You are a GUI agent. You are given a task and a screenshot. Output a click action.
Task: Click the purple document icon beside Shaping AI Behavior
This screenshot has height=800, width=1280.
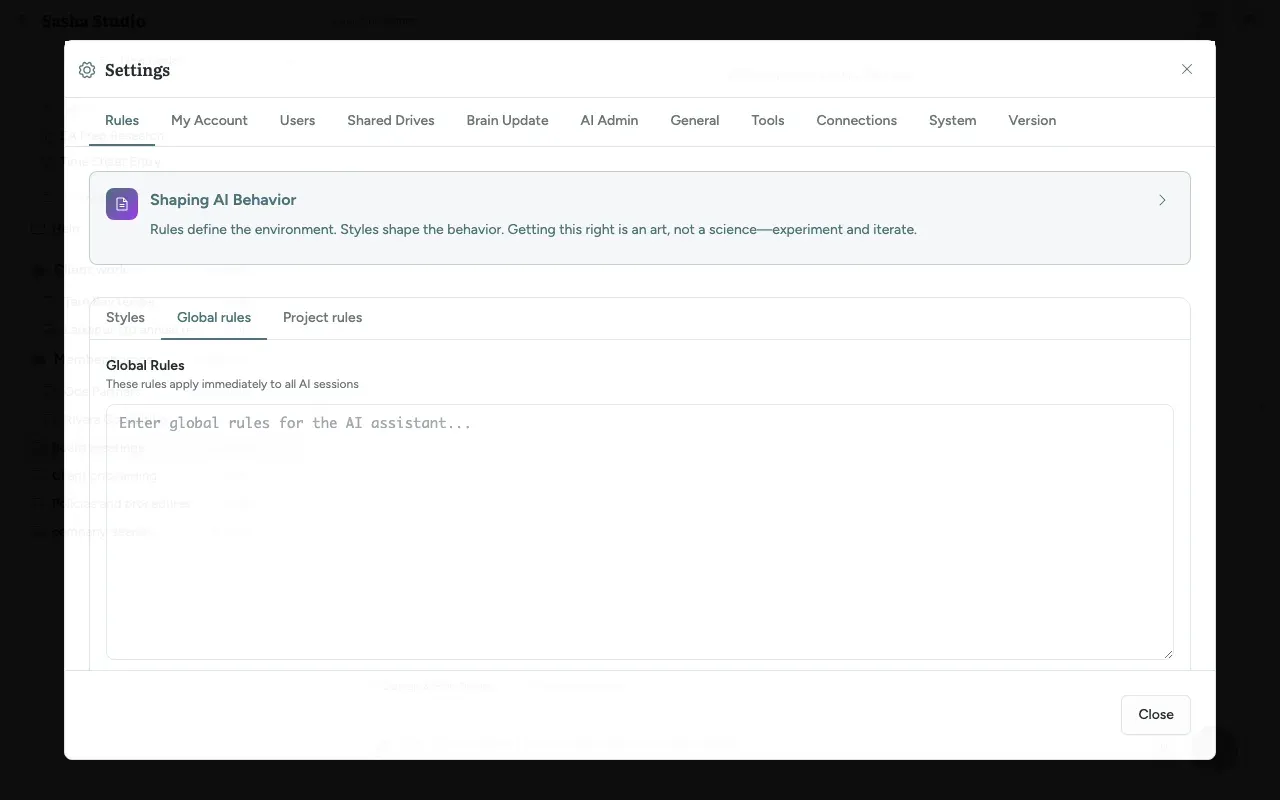(122, 204)
